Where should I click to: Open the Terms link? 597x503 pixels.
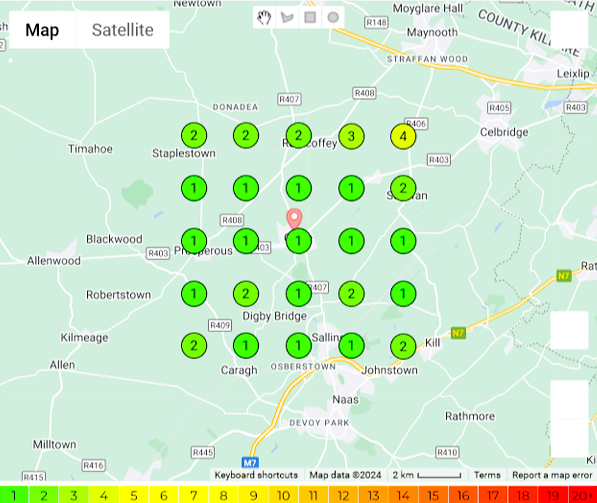click(487, 475)
